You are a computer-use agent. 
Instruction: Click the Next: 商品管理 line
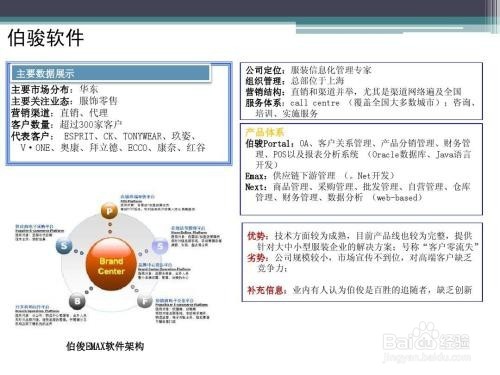pyautogui.click(x=358, y=187)
